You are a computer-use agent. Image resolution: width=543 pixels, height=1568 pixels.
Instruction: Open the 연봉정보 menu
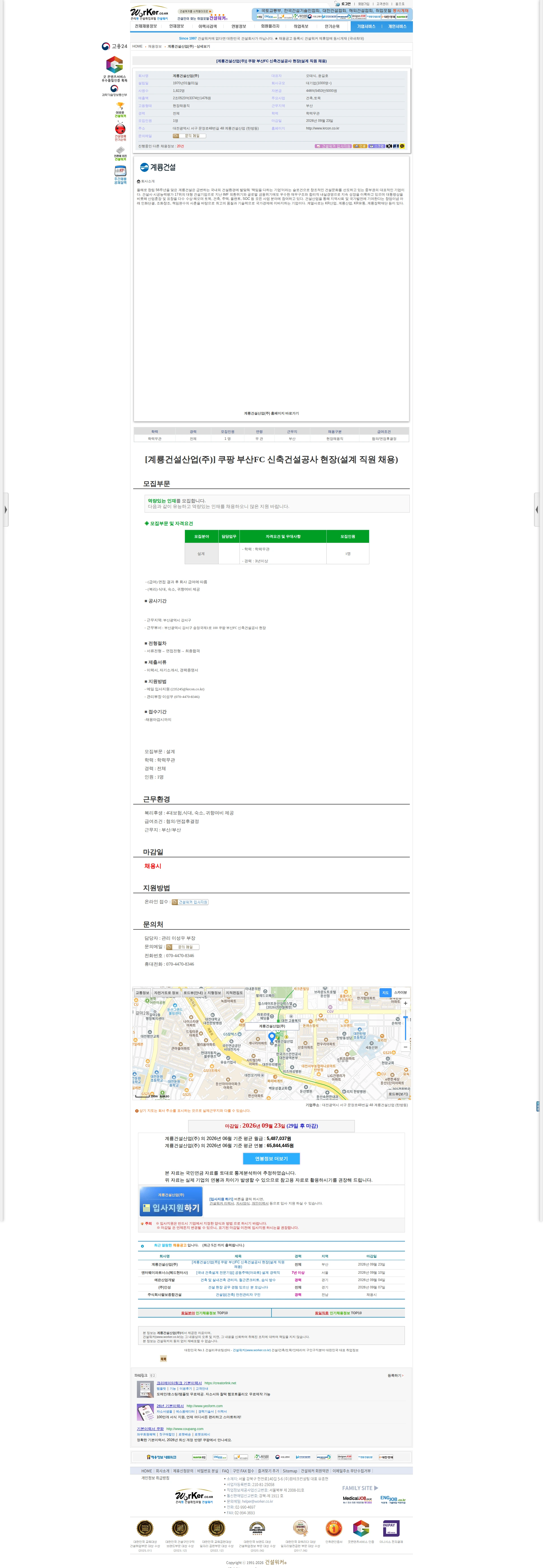coord(239,27)
